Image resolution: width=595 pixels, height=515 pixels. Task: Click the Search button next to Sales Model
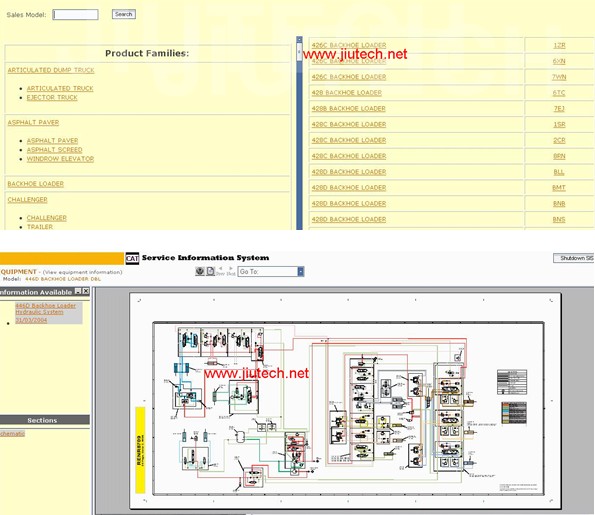pos(124,14)
